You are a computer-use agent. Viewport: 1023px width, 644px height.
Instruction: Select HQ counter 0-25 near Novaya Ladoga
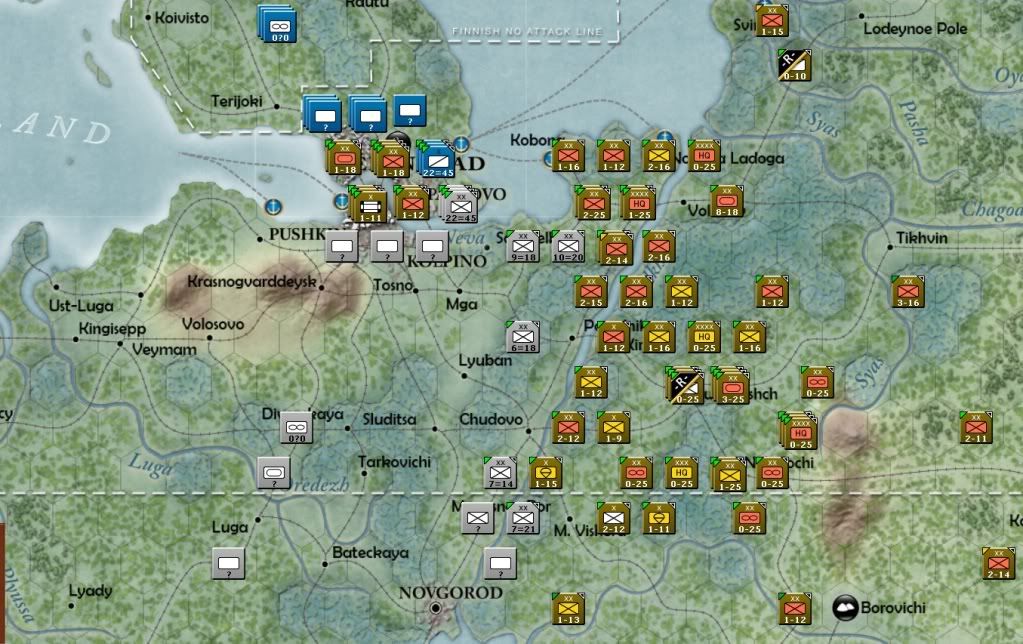pyautogui.click(x=703, y=156)
